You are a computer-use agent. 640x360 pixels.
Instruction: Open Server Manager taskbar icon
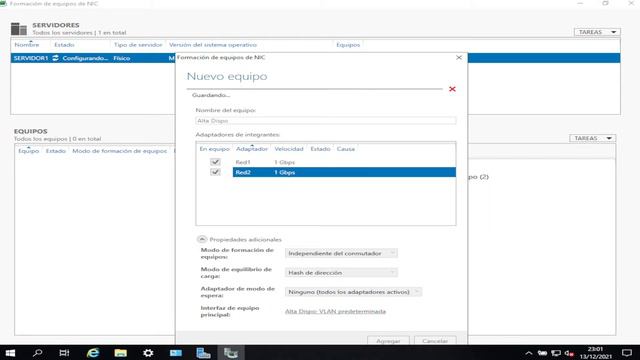click(203, 353)
